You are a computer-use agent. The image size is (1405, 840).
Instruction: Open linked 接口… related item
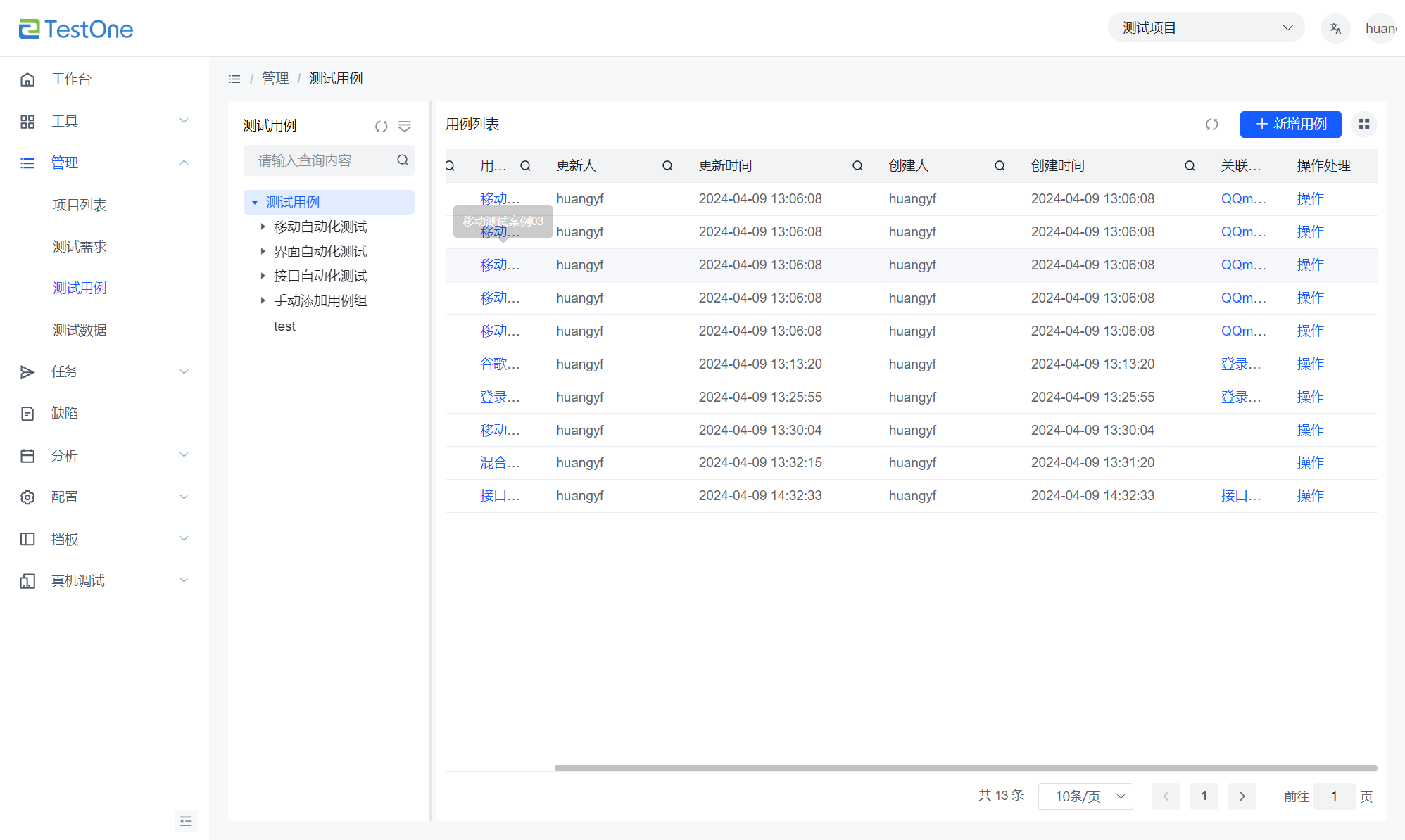pyautogui.click(x=1240, y=496)
